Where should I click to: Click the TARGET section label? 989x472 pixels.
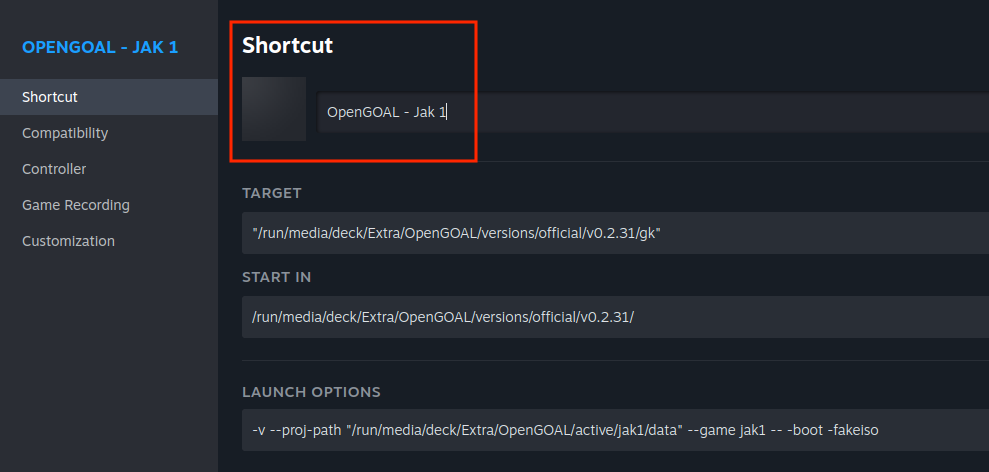tap(271, 193)
